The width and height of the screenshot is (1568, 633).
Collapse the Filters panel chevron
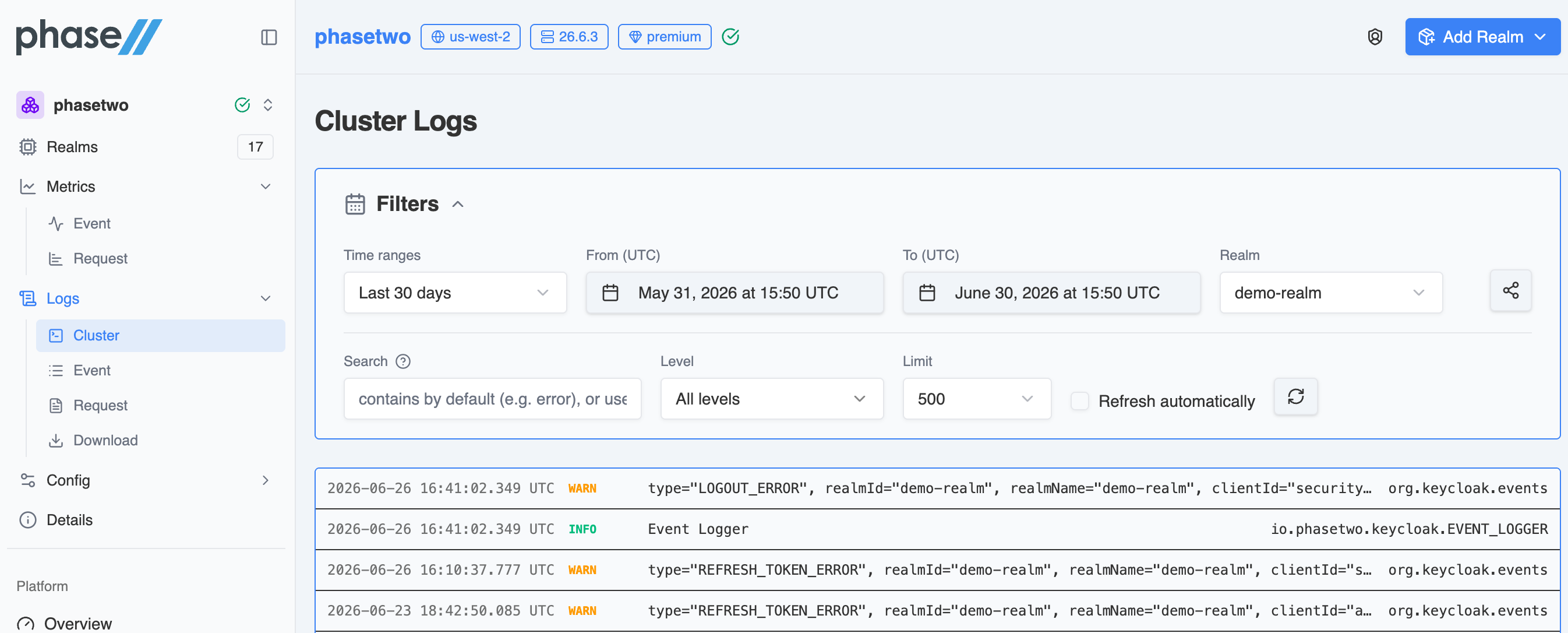click(x=458, y=204)
